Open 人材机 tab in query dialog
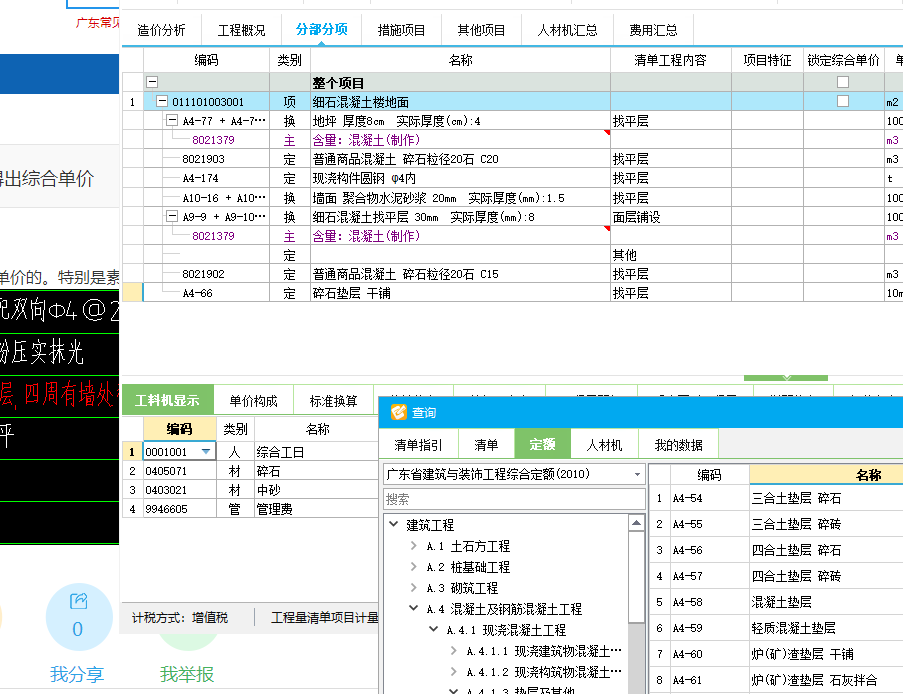 point(604,445)
